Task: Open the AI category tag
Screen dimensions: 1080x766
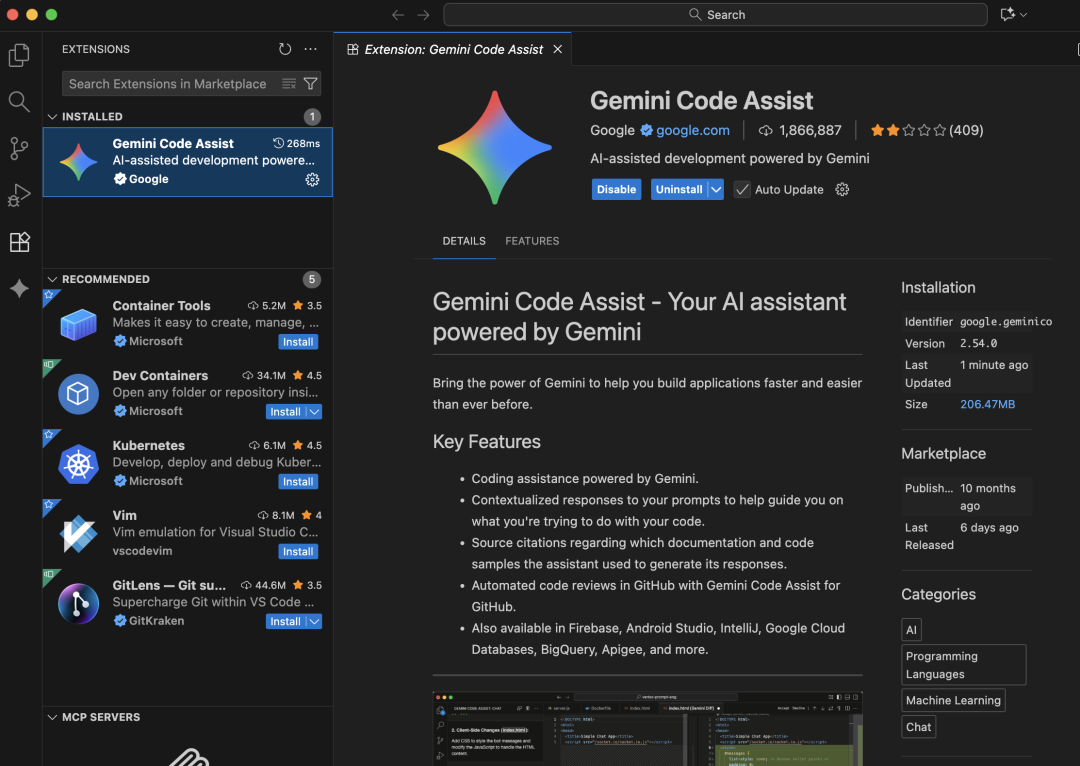Action: pyautogui.click(x=911, y=630)
